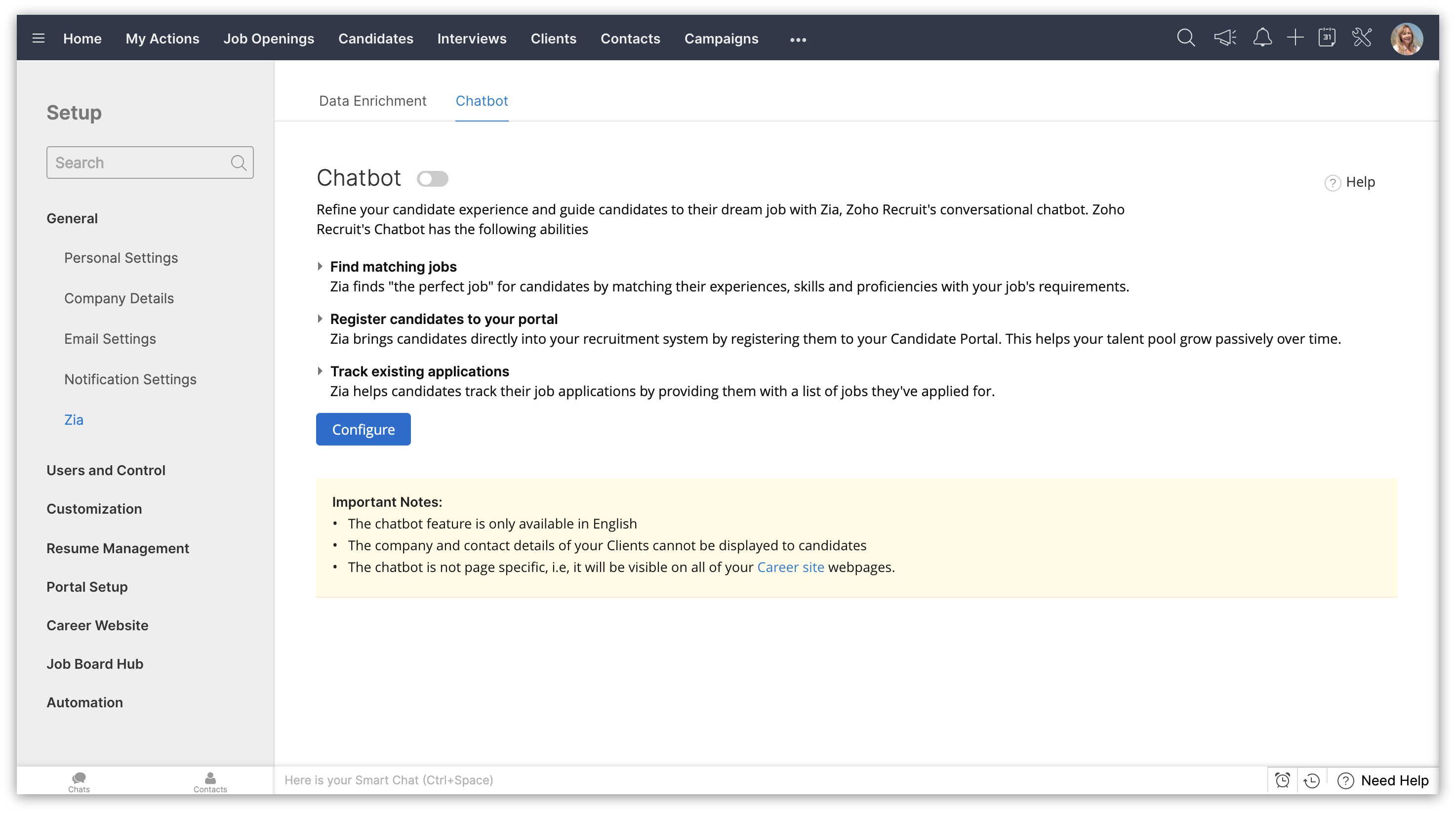1456x813 pixels.
Task: Open more modules ellipsis menu
Action: [798, 40]
